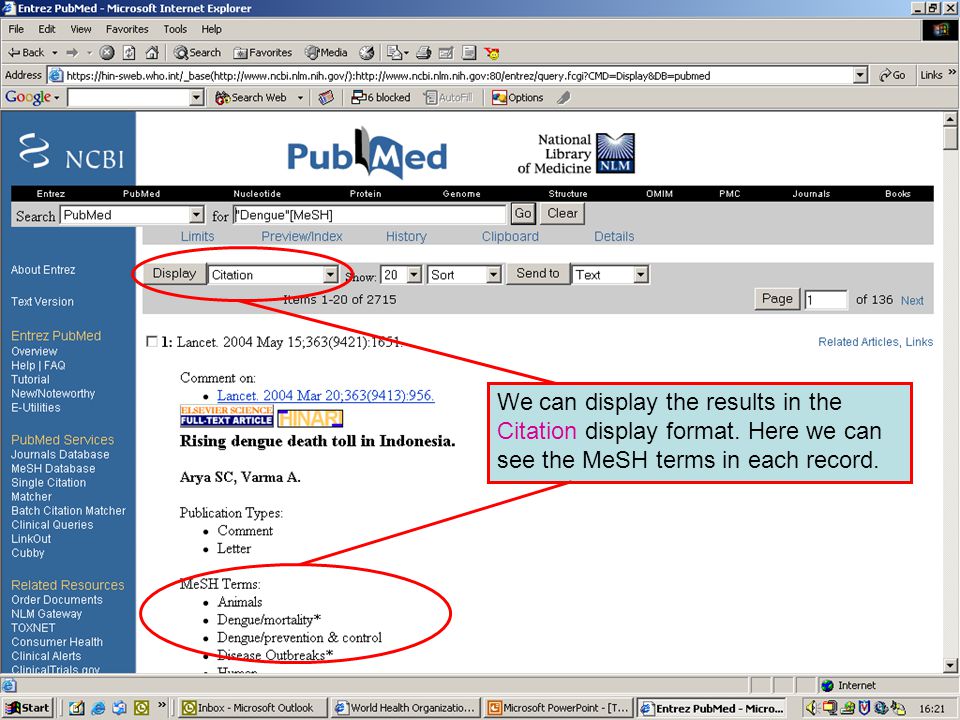Expand the Address bar dropdown arrow

click(860, 75)
